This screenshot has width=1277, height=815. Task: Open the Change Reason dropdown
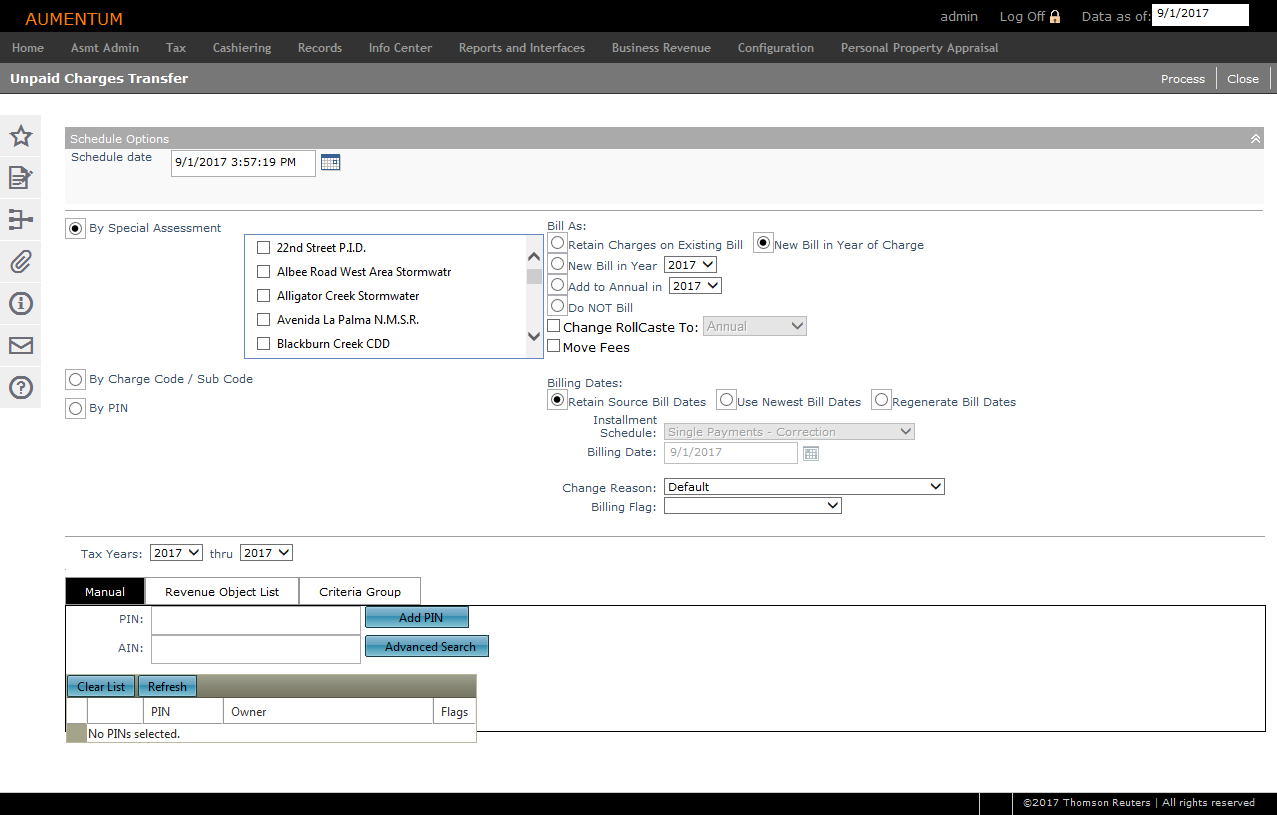click(x=804, y=487)
